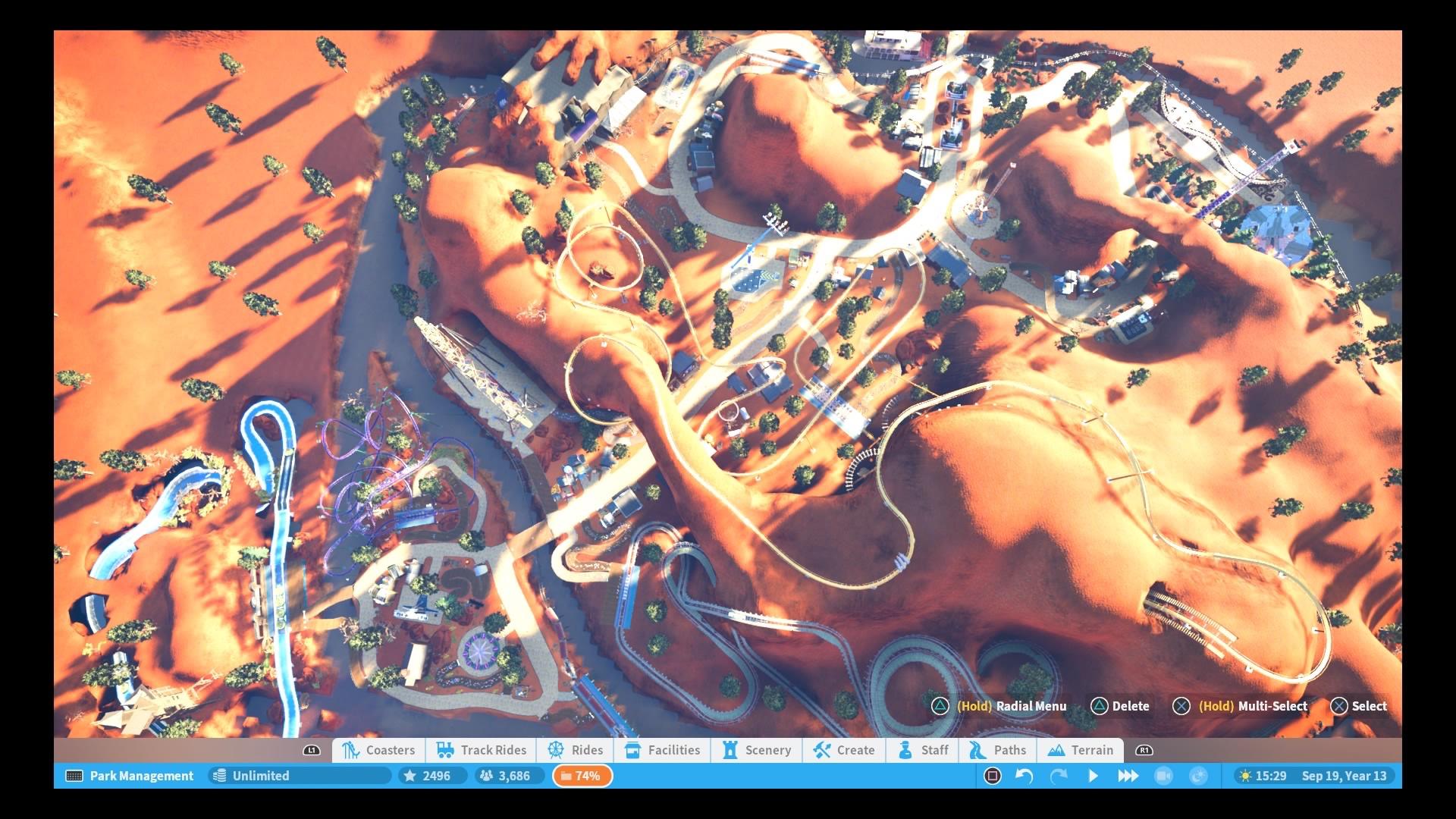Redo the last undone action
The height and width of the screenshot is (819, 1456).
pos(1059,776)
